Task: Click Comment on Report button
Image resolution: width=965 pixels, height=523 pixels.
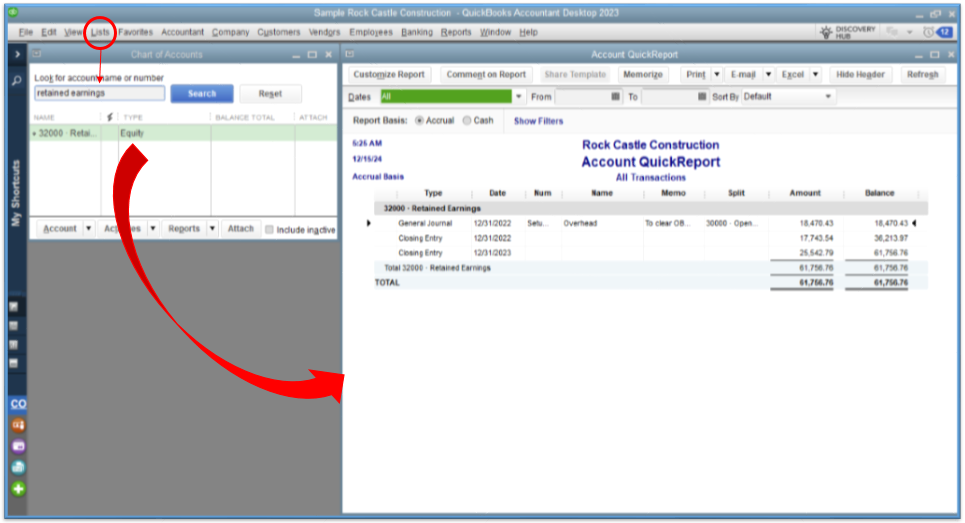Action: (486, 74)
